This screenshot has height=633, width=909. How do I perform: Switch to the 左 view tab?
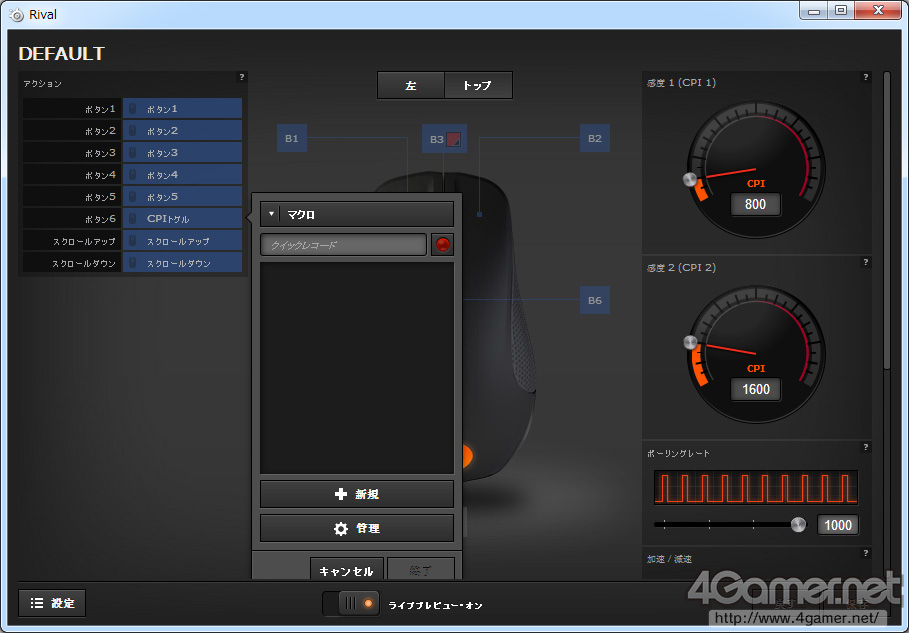pos(411,85)
